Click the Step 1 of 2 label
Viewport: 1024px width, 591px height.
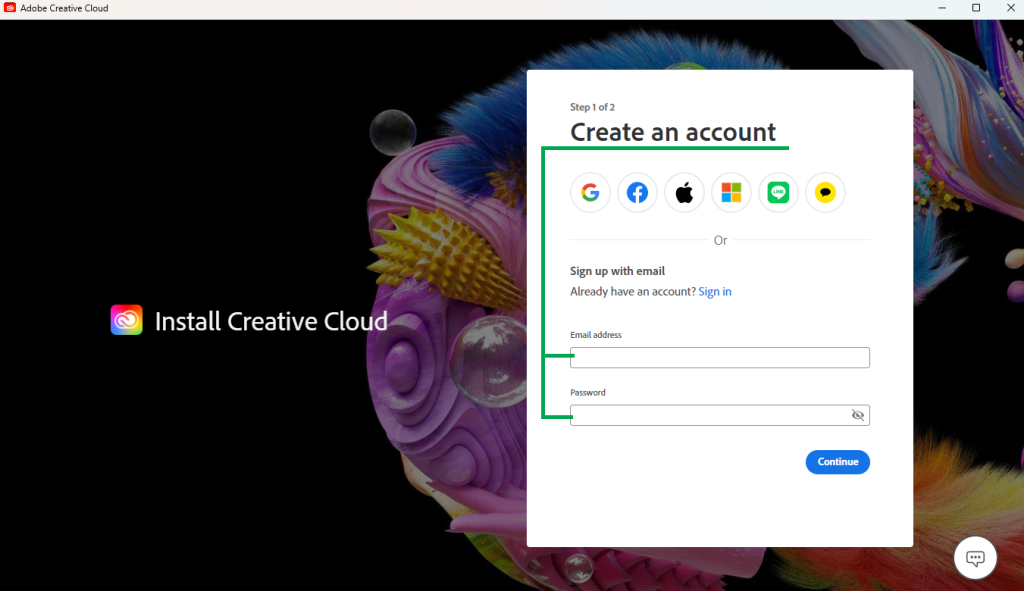pyautogui.click(x=592, y=106)
